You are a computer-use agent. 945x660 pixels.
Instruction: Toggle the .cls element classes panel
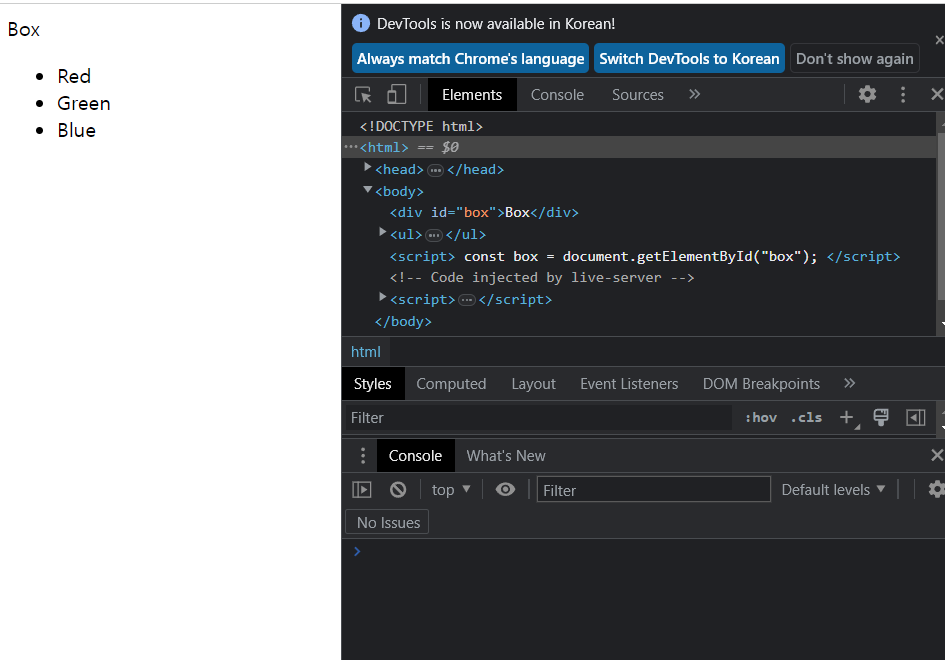806,417
